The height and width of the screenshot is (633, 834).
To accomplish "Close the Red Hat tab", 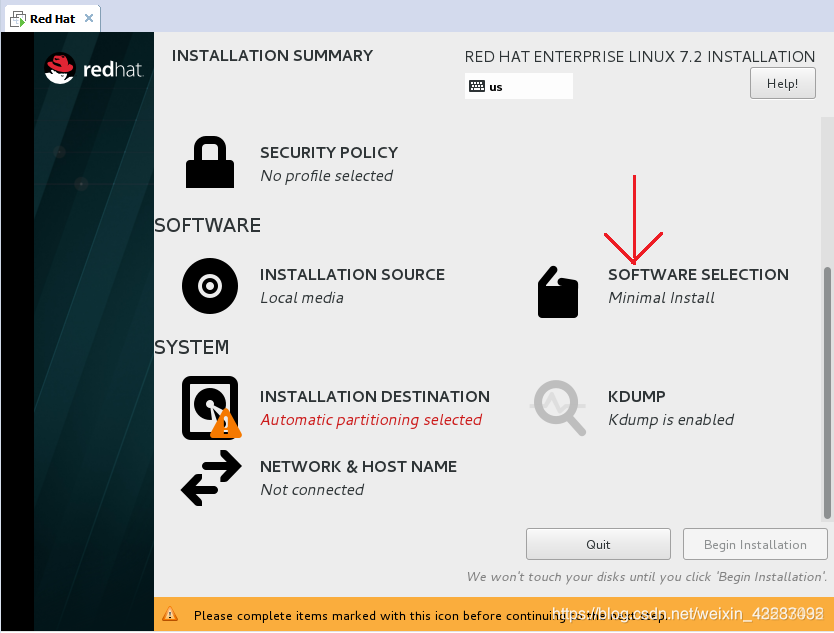I will pyautogui.click(x=89, y=18).
